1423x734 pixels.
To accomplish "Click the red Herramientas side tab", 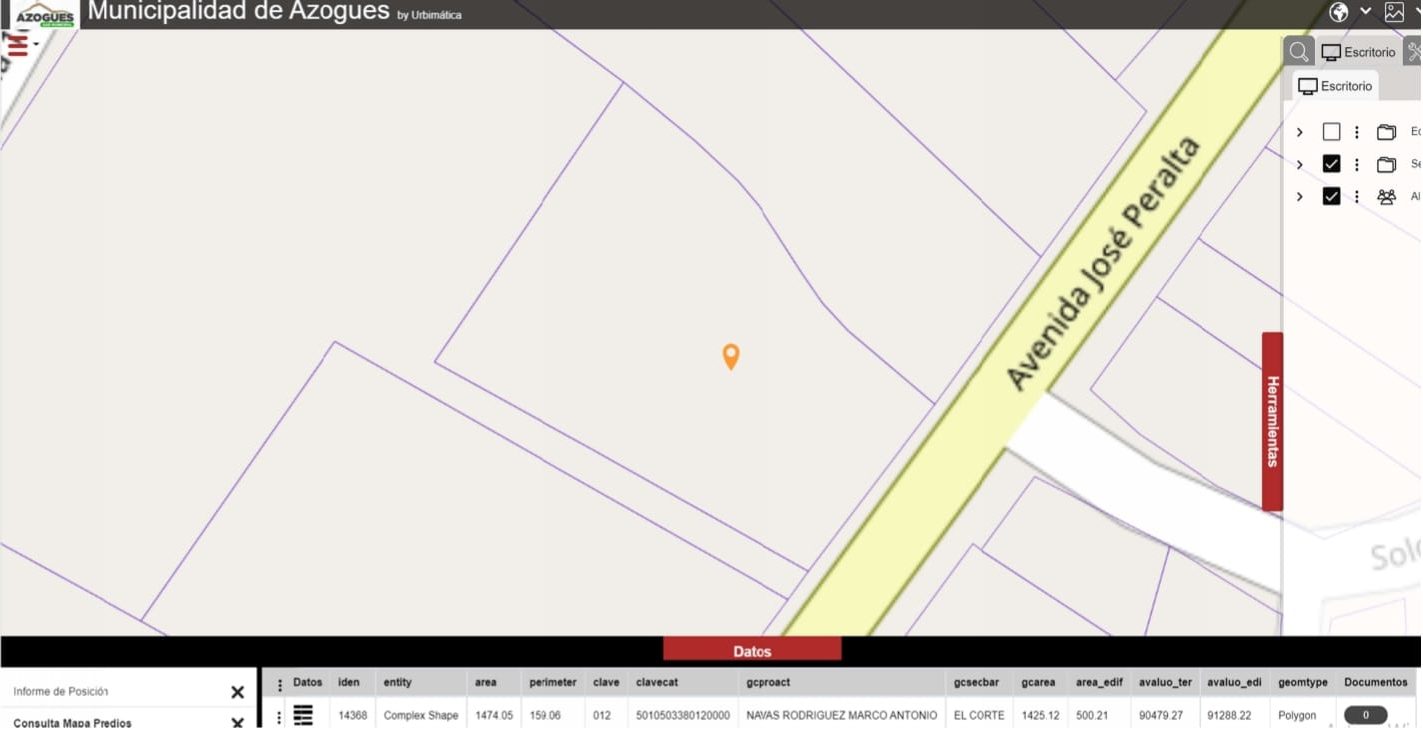I will (x=1272, y=421).
